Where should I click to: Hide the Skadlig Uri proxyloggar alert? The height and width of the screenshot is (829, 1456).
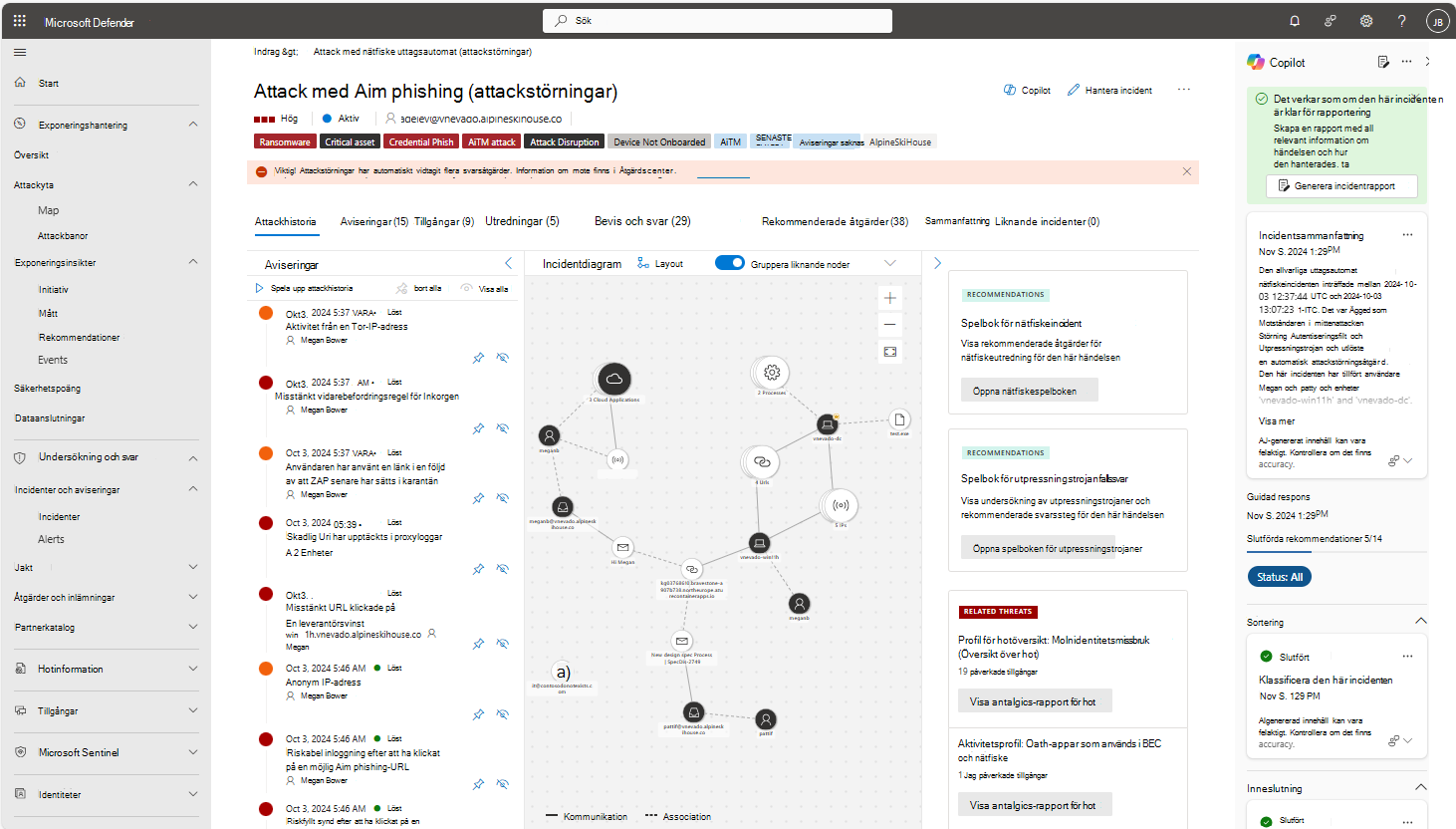[503, 569]
